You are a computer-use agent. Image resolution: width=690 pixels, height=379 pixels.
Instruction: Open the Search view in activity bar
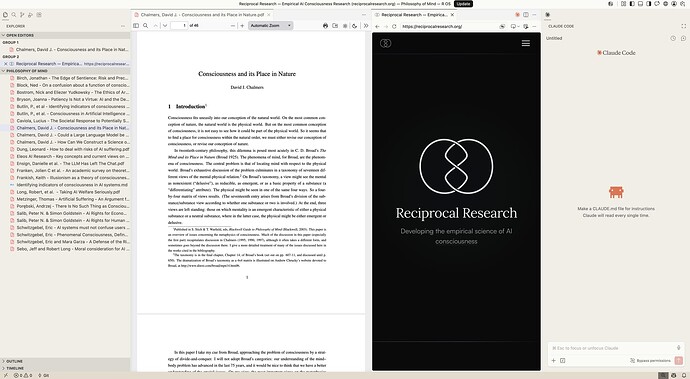pos(14,15)
